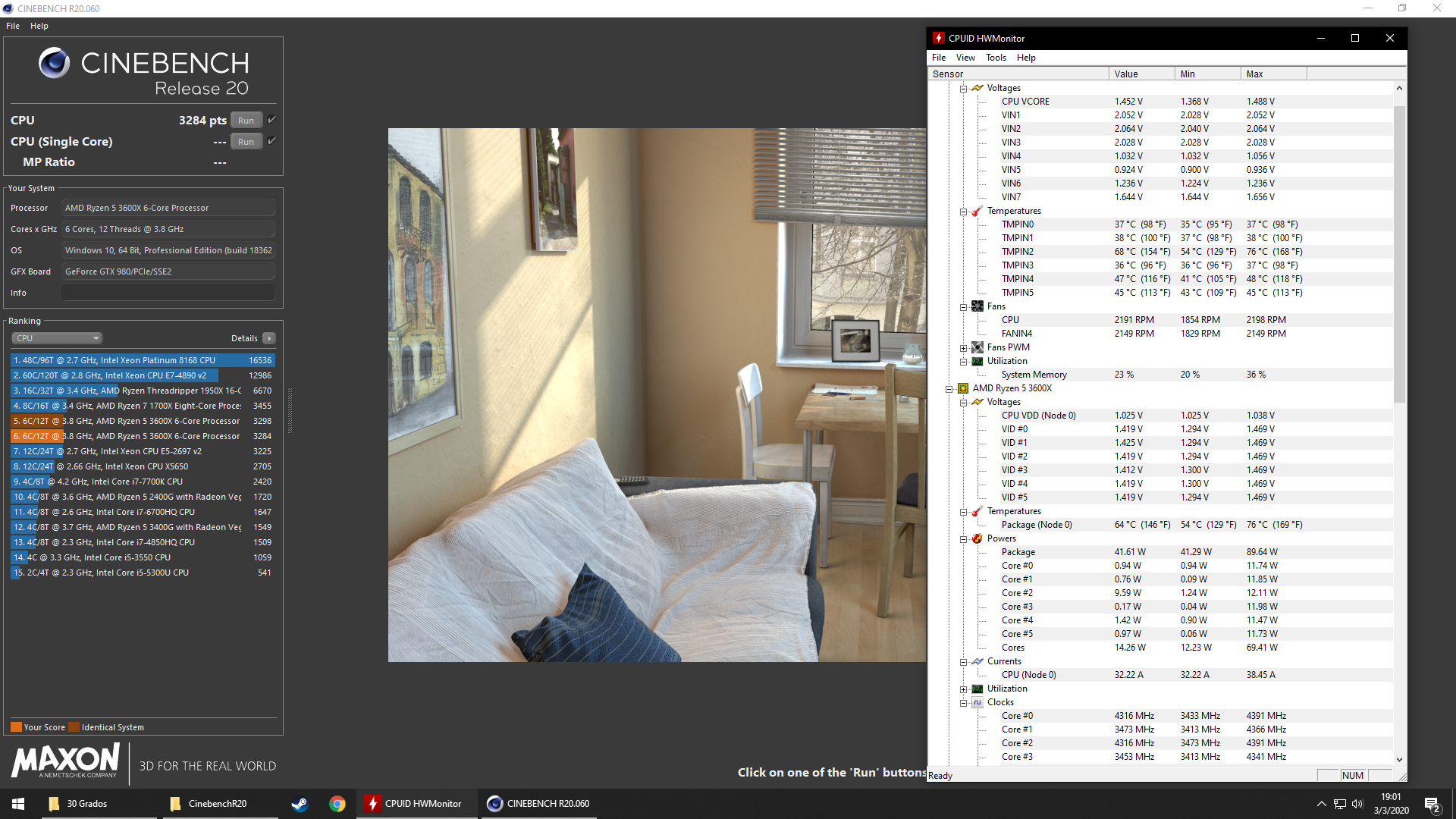Click the HWMonitor title bar lightning icon
This screenshot has height=819, width=1456.
click(x=939, y=38)
